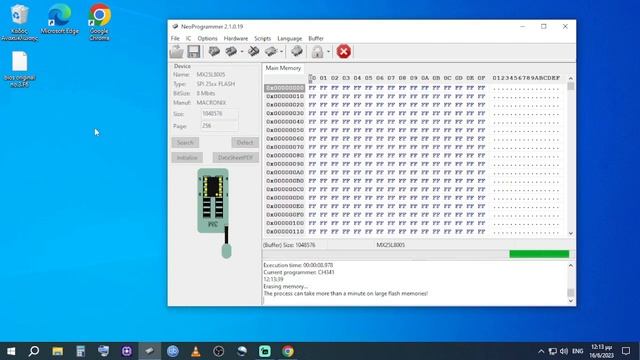
Task: Click the green progress bar
Action: 539,254
